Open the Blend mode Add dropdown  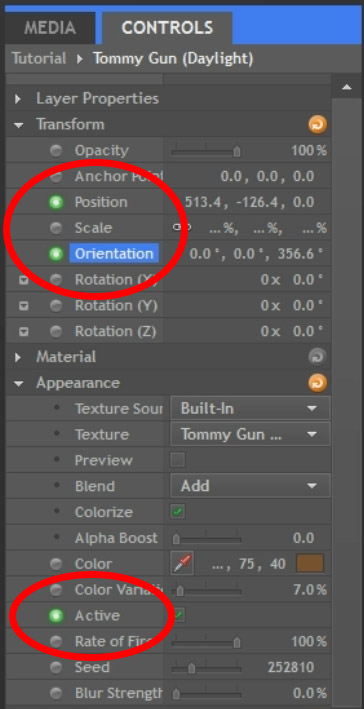tap(250, 486)
